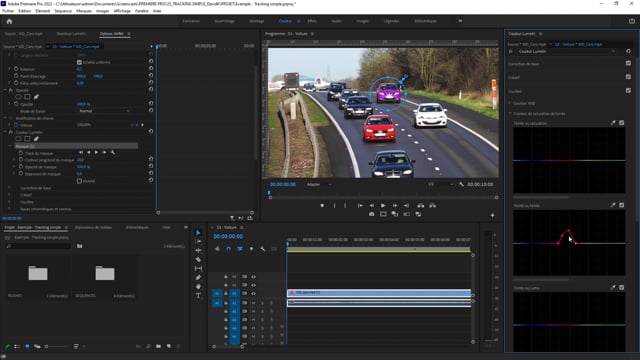Screen dimensions: 640x360
Task: Enable the Inversé mask checkbox
Action: click(x=79, y=181)
